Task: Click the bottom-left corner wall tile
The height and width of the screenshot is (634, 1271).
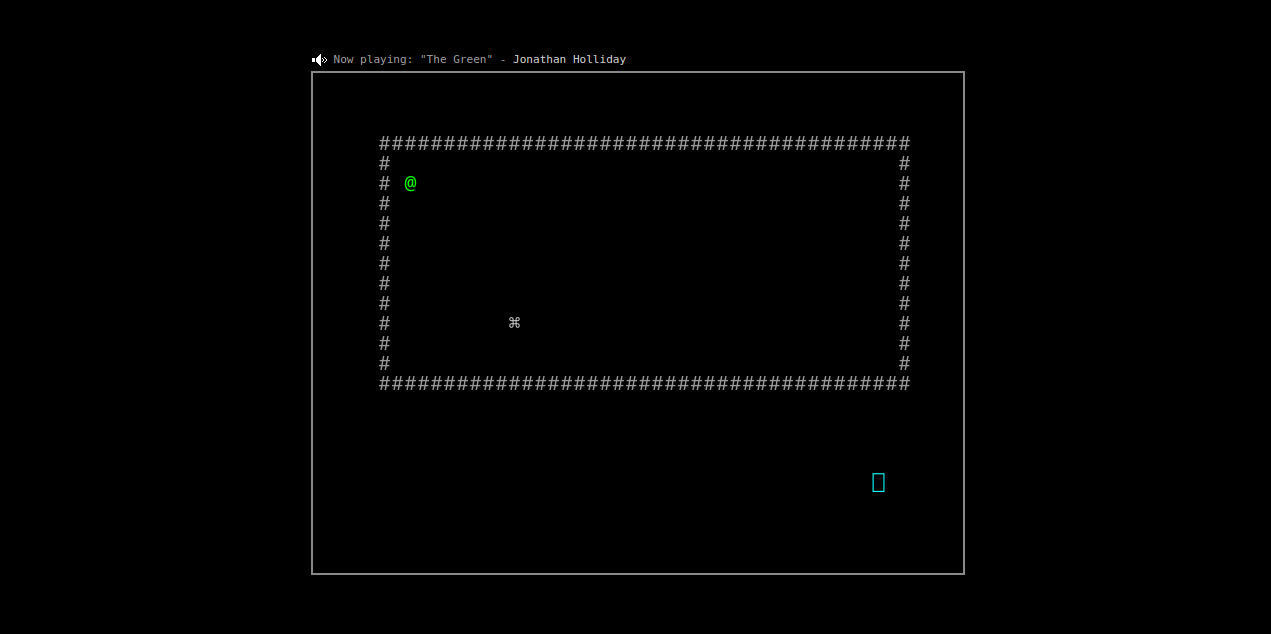Action: pyautogui.click(x=385, y=383)
